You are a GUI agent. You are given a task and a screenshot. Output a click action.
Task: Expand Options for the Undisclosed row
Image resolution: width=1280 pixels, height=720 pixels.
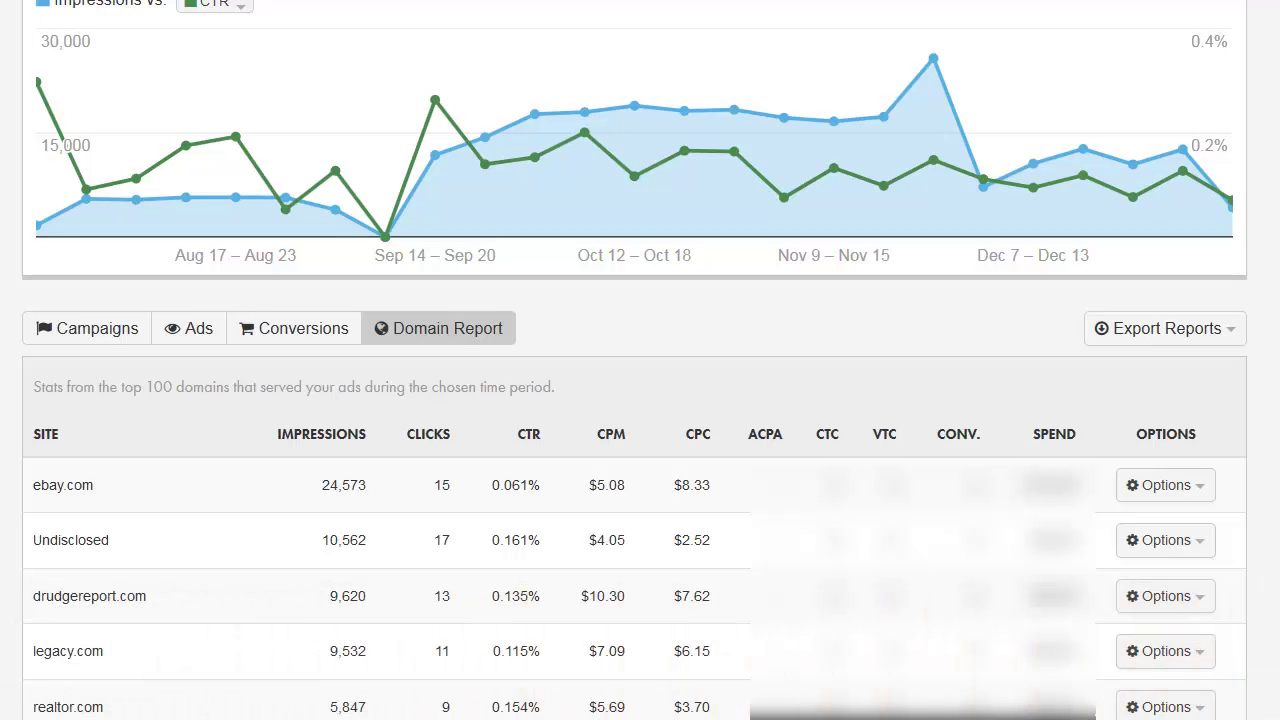coord(1165,540)
